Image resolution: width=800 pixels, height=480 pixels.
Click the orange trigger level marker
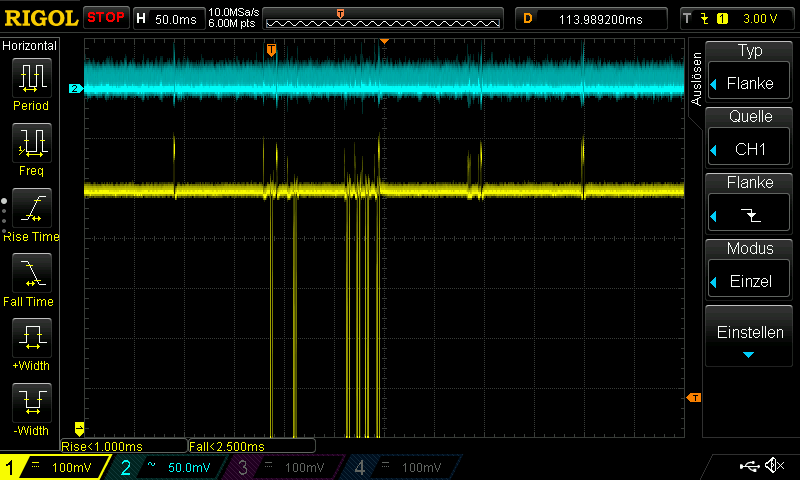pyautogui.click(x=693, y=398)
